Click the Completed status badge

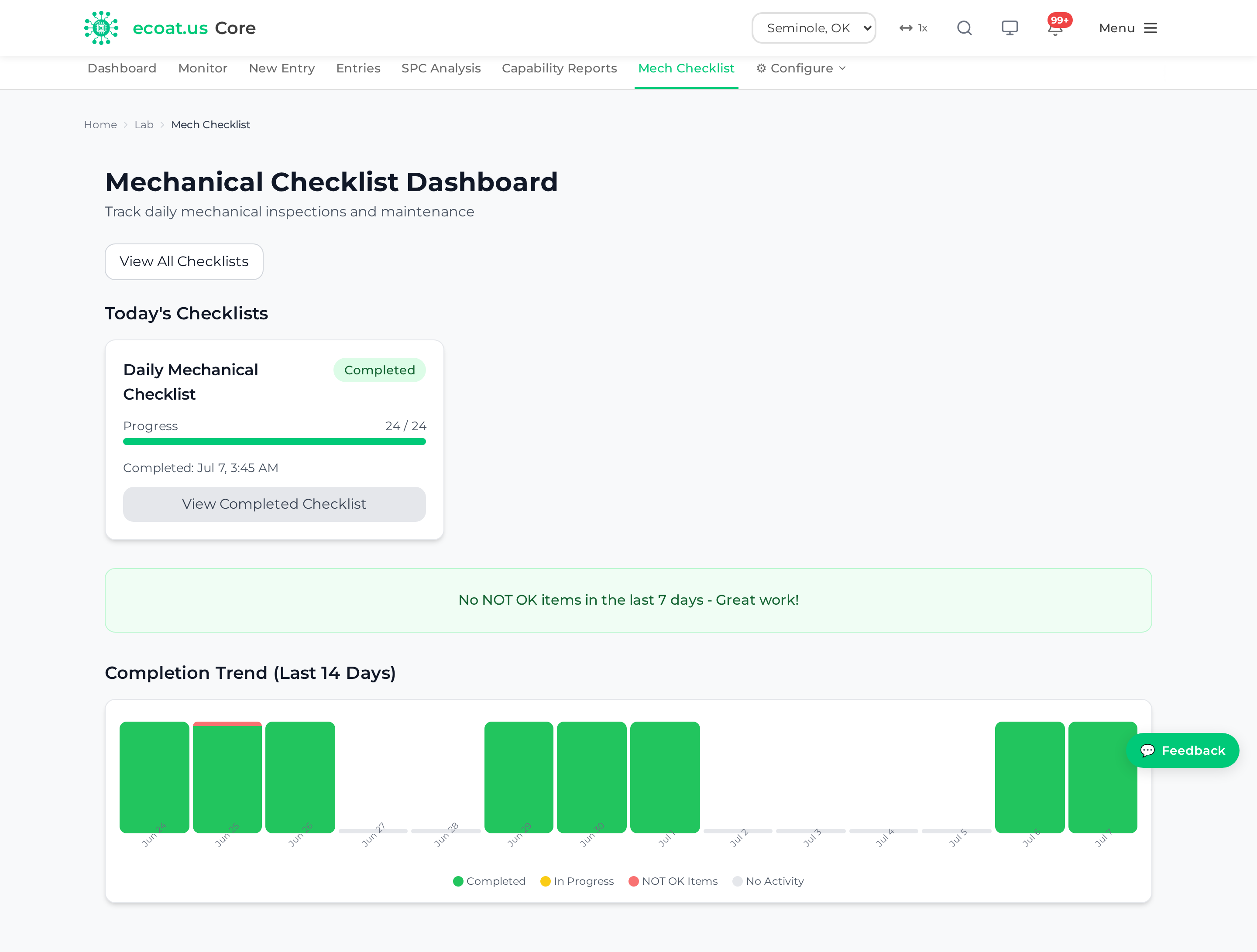click(380, 370)
